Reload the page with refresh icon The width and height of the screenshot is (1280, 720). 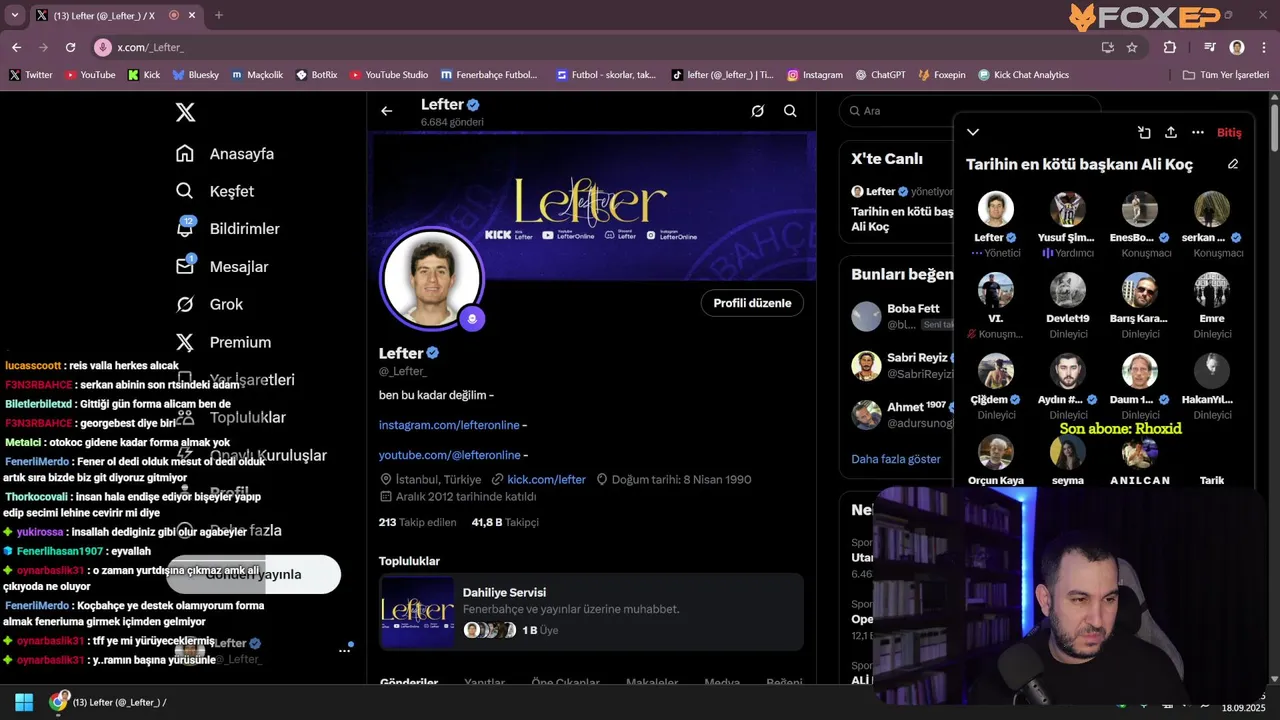pos(70,47)
